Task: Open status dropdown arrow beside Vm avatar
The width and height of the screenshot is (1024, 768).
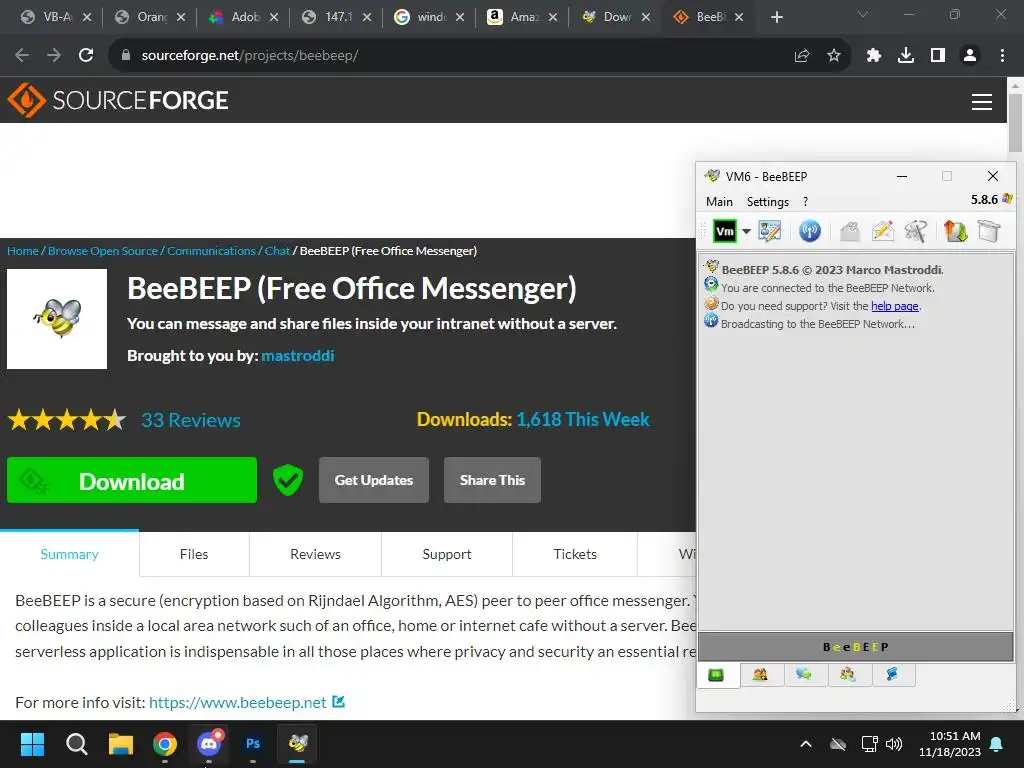Action: [746, 231]
